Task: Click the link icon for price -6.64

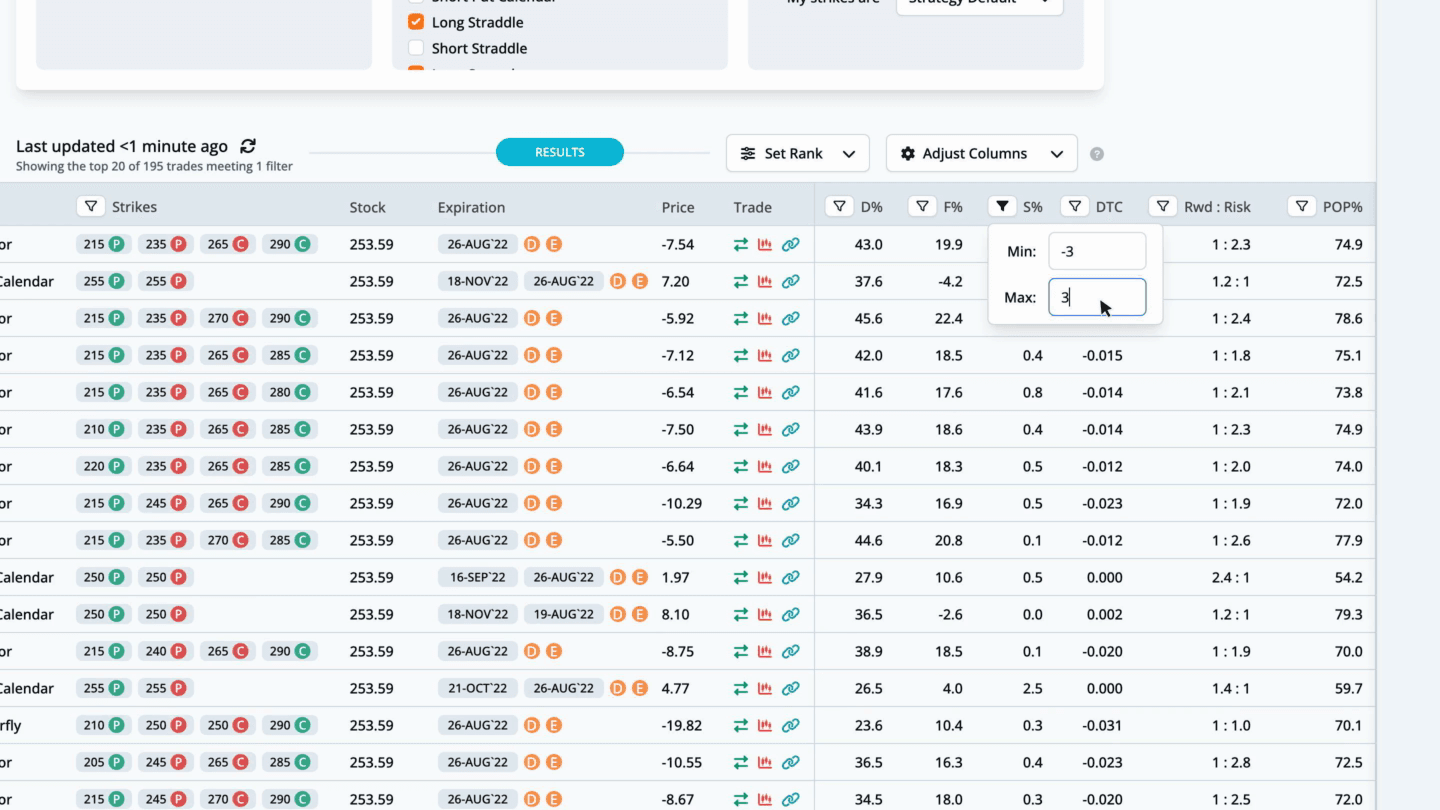Action: pos(790,466)
